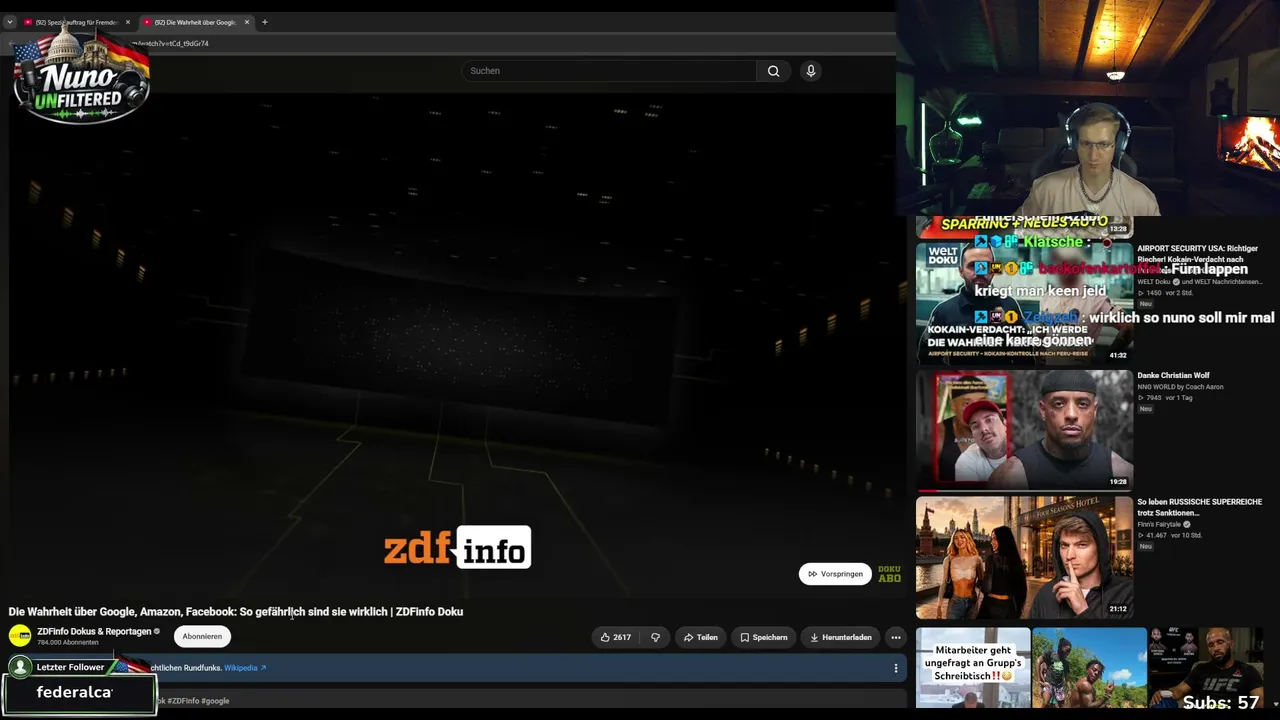Click the video title 'Die Wahrheit über Google, Amazon, Facebook'
This screenshot has width=1280, height=720.
point(236,612)
